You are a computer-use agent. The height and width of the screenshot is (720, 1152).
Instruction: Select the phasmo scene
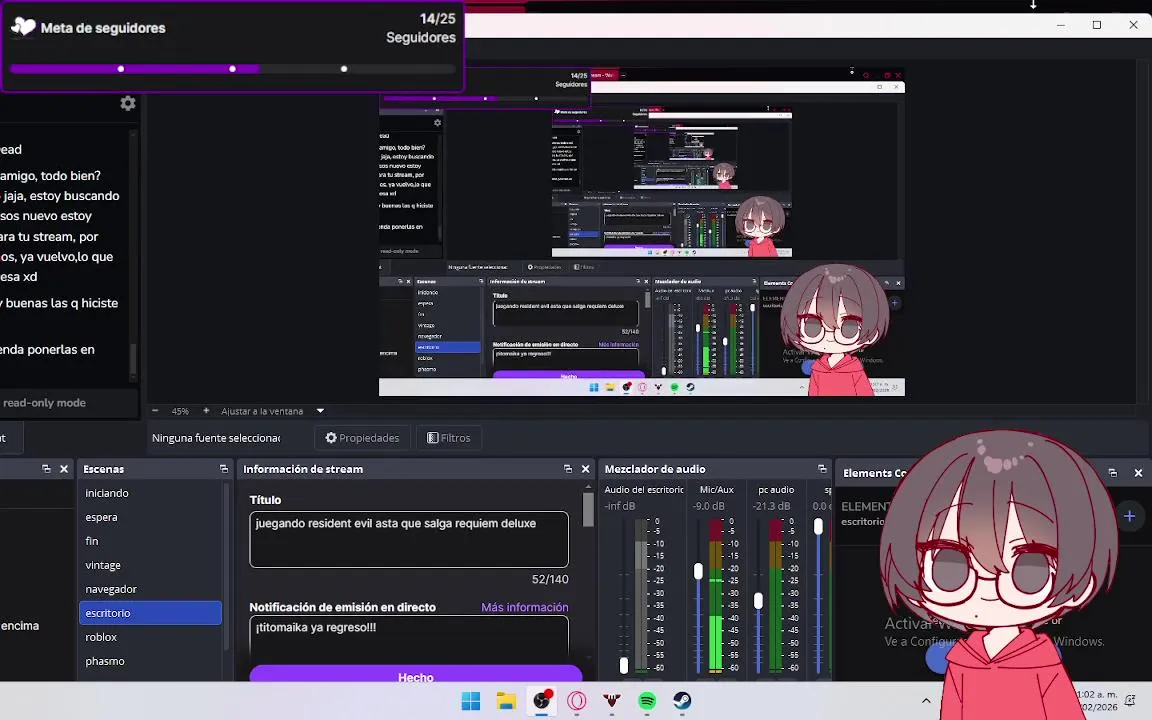point(150,661)
